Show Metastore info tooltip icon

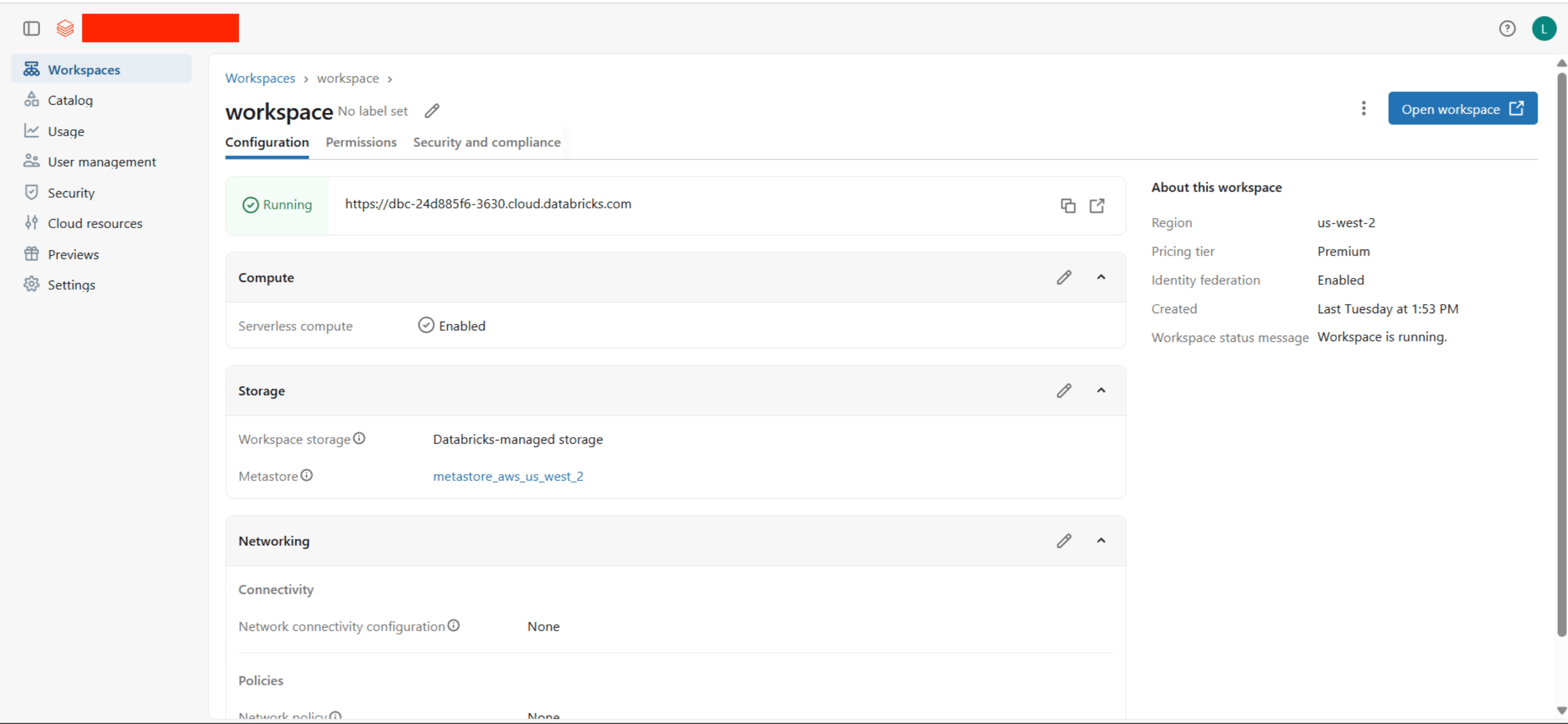307,476
